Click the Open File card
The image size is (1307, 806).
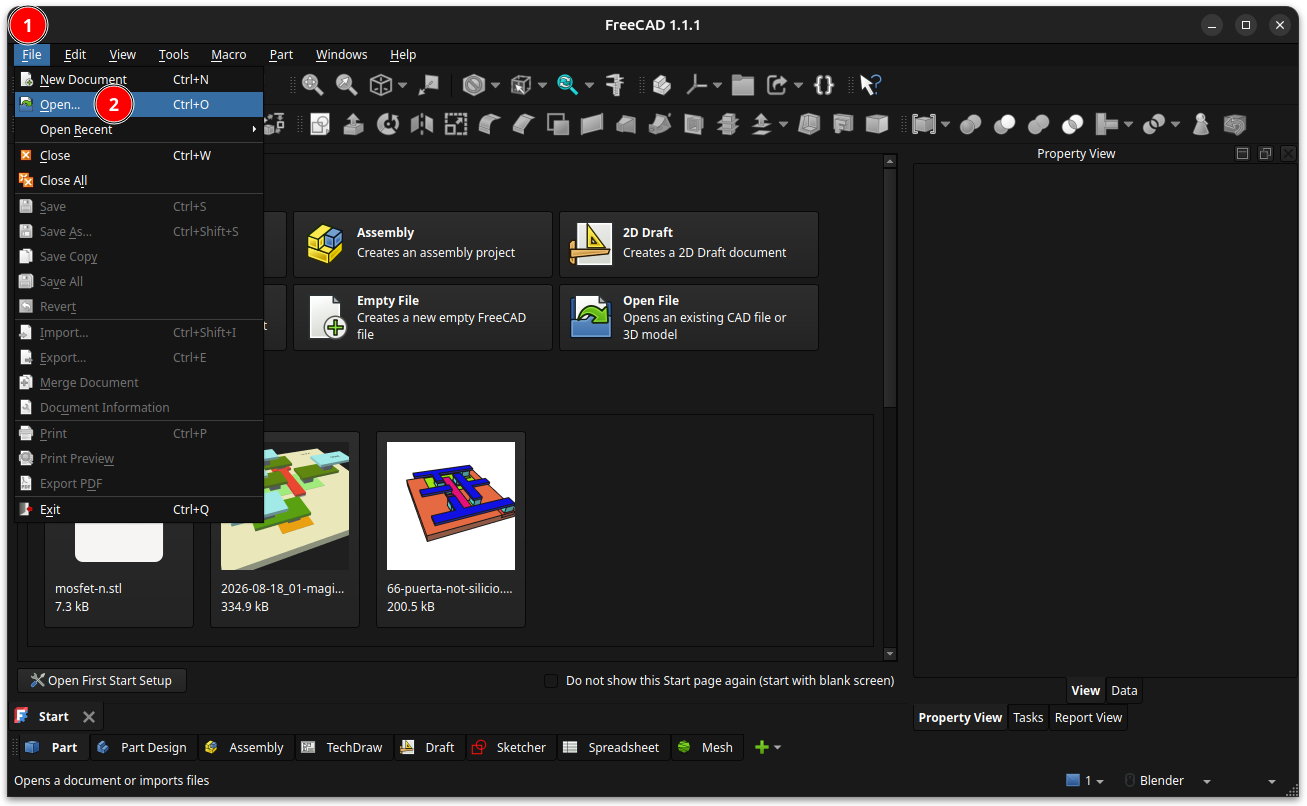pos(689,318)
